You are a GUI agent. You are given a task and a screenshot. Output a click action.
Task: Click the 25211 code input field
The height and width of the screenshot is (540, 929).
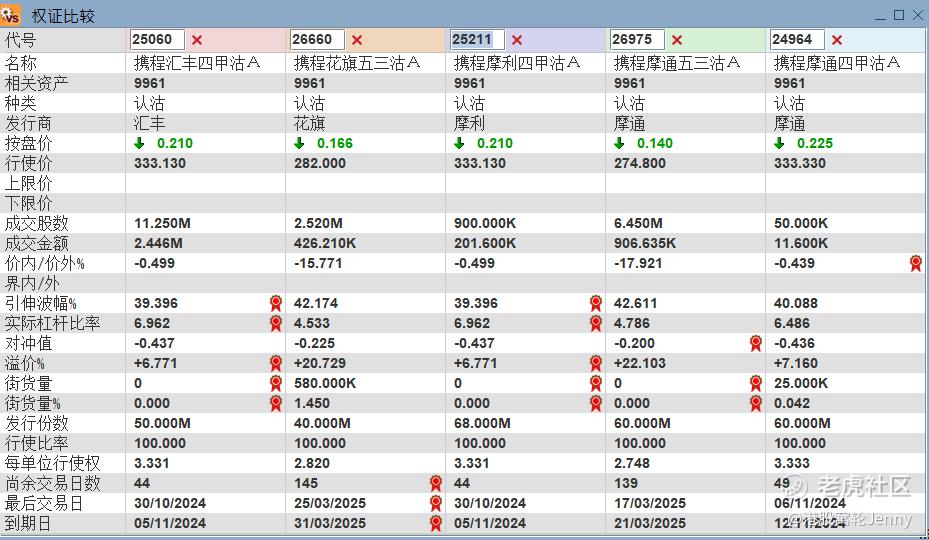coord(478,40)
